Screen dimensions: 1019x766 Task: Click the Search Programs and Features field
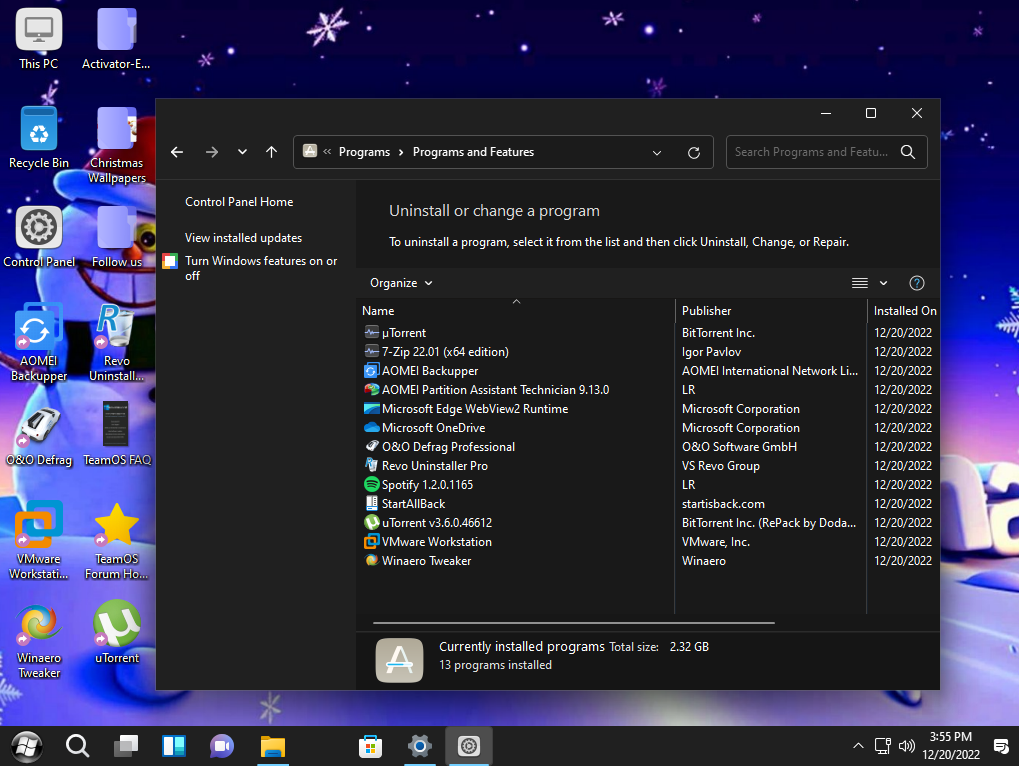coord(810,152)
